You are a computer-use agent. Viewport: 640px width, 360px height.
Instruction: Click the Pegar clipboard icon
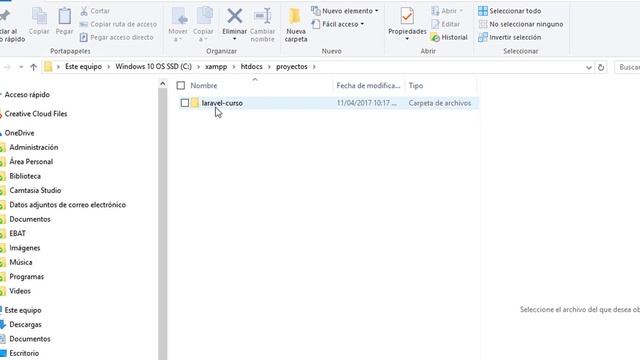pos(64,16)
